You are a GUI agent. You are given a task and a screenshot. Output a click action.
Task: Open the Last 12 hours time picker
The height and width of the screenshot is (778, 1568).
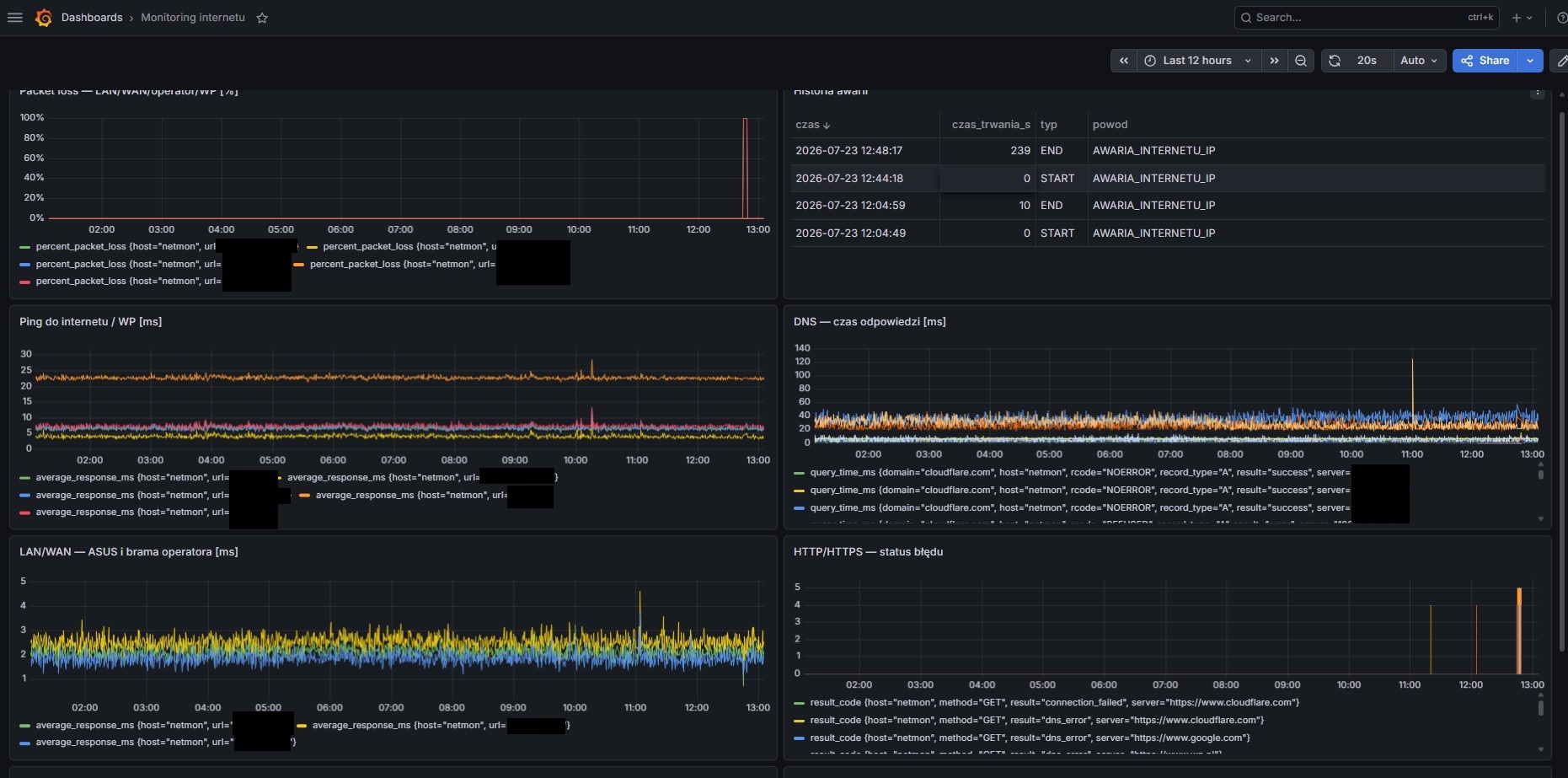1198,61
